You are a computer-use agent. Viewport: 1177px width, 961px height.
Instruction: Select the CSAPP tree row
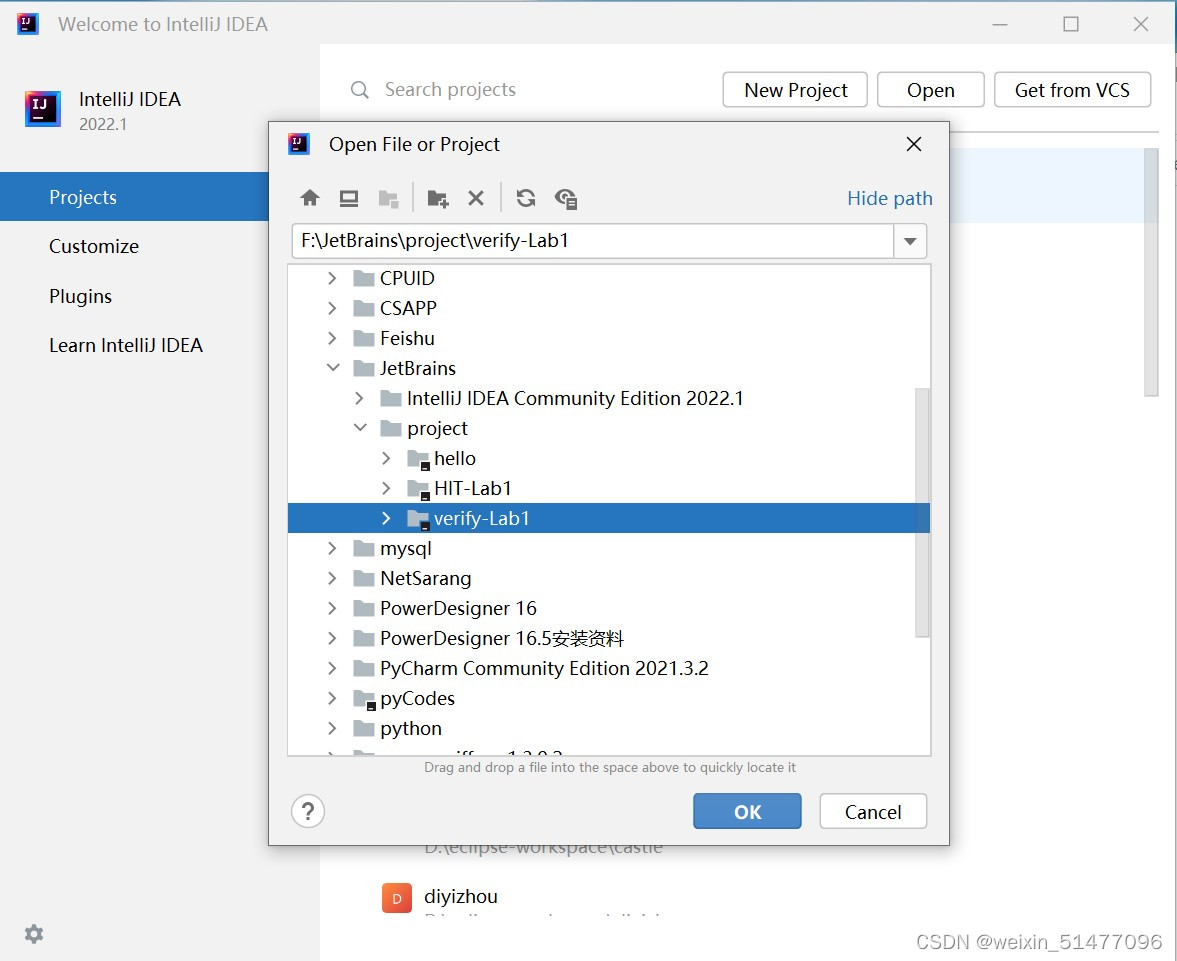click(x=609, y=308)
